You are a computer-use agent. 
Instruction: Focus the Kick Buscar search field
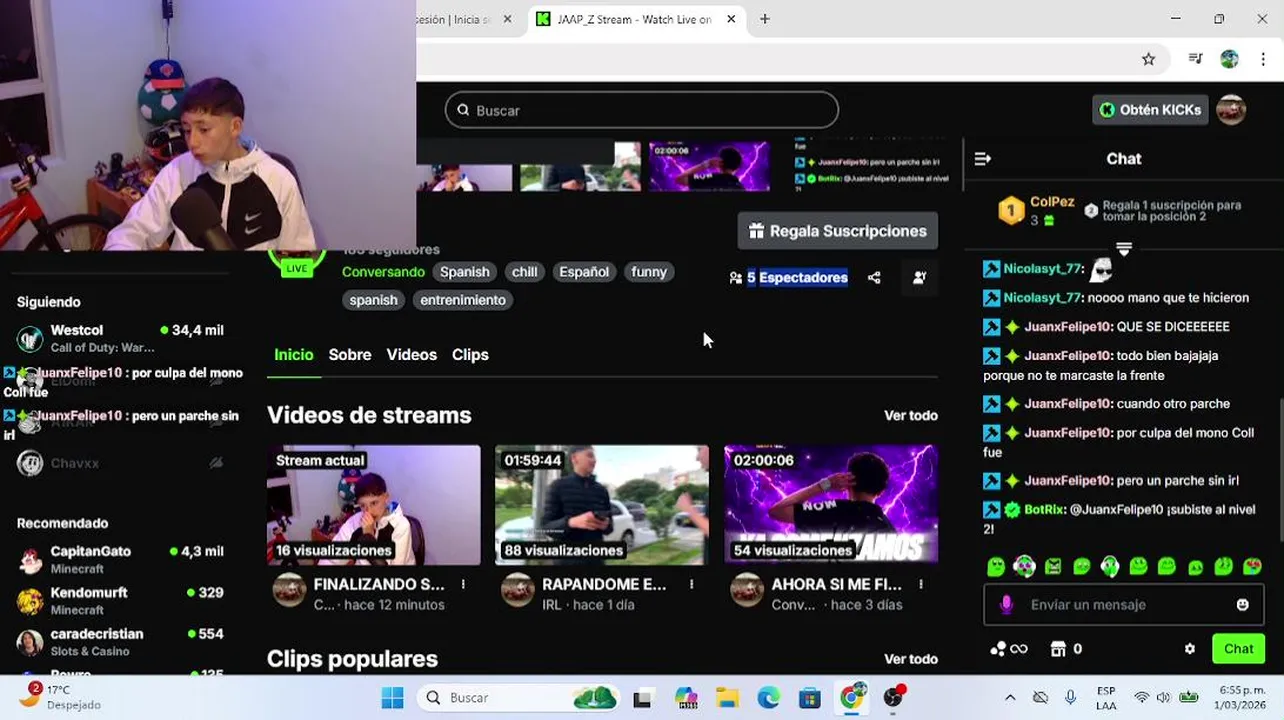[x=641, y=110]
